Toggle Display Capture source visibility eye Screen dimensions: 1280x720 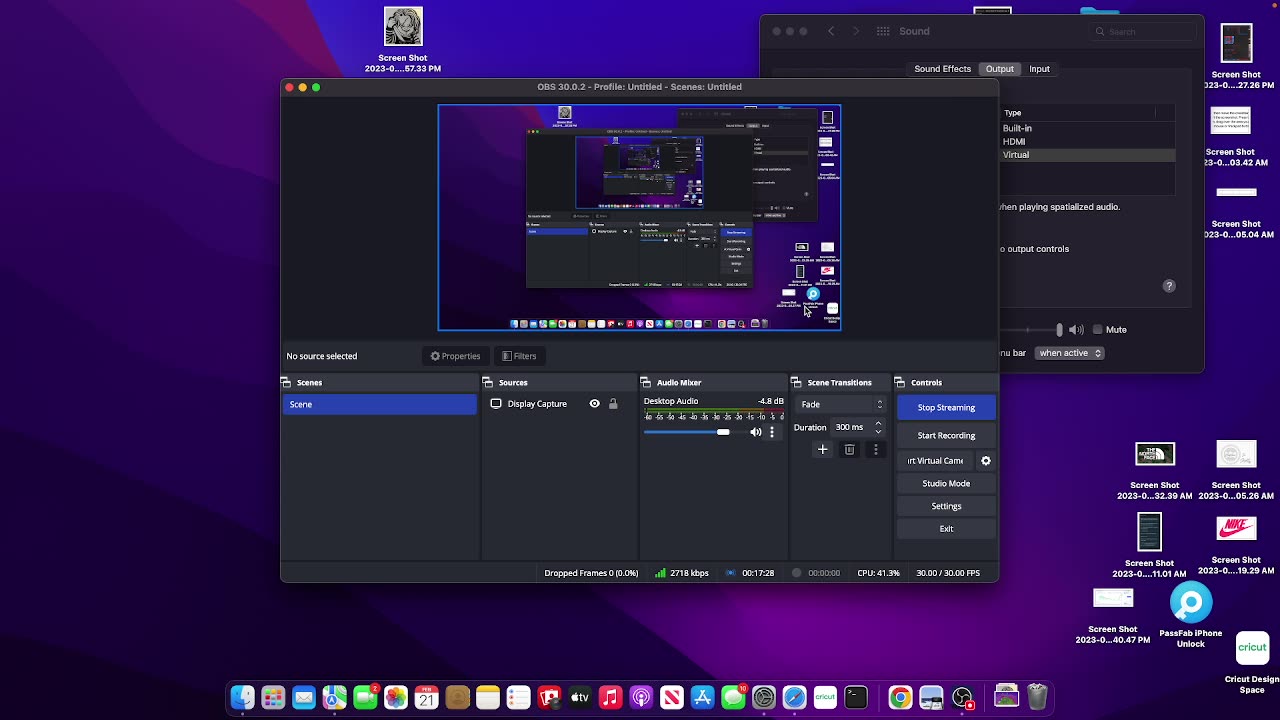pyautogui.click(x=594, y=404)
